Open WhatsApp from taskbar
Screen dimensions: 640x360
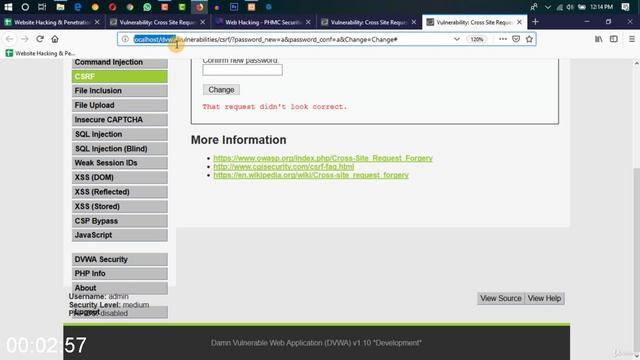coord(147,7)
